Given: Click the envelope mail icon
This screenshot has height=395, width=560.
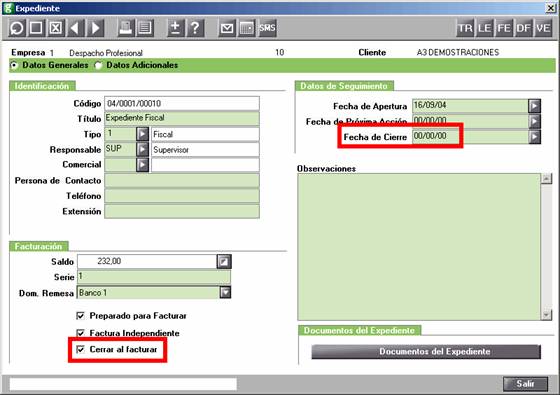Looking at the screenshot, I should pos(227,28).
